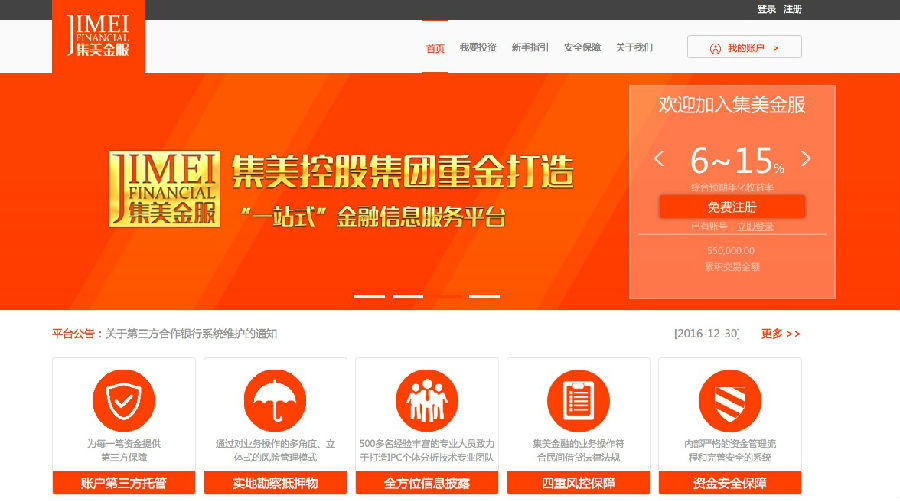Click the user icon in 我的账户 button

pos(715,49)
